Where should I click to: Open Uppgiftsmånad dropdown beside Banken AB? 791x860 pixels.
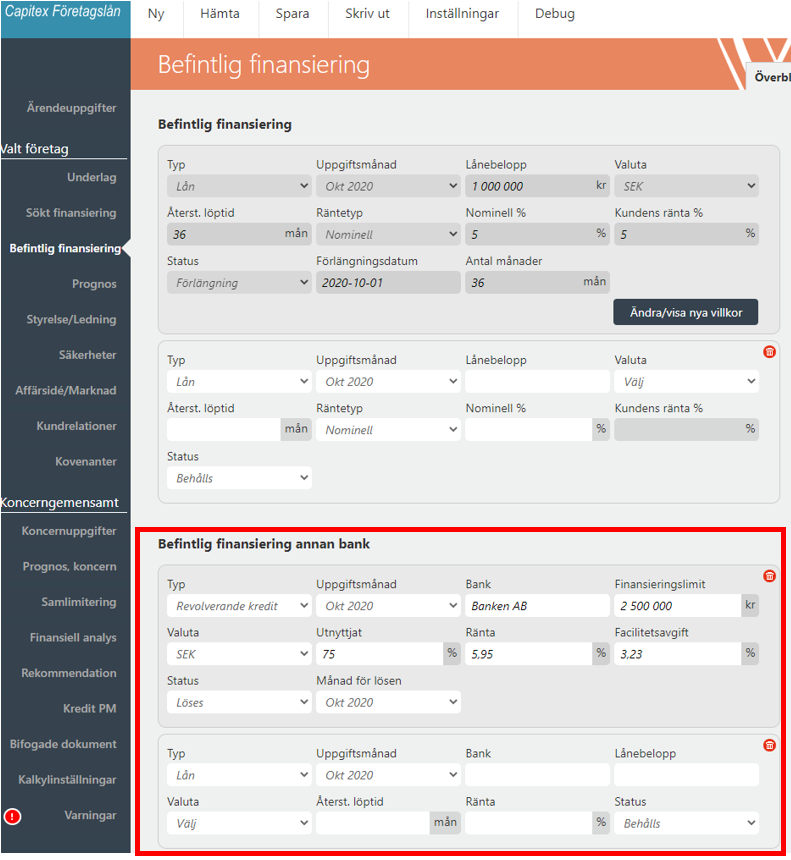point(388,606)
